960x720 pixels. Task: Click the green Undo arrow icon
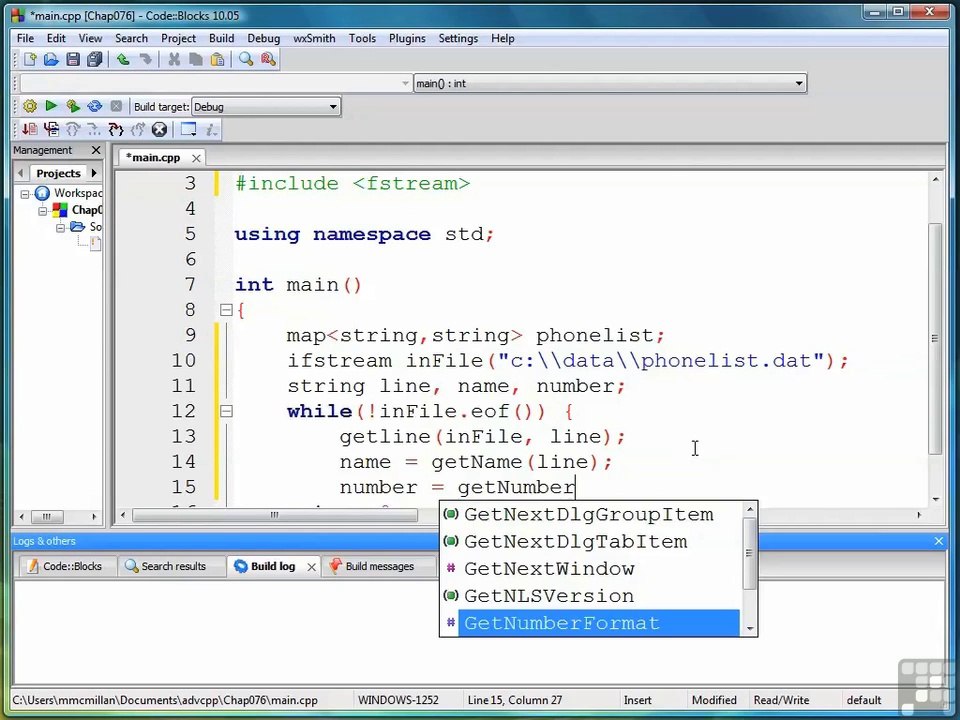coord(123,59)
